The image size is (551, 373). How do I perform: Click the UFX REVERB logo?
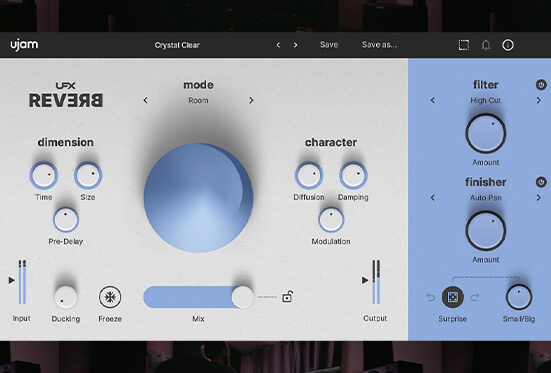pos(66,95)
